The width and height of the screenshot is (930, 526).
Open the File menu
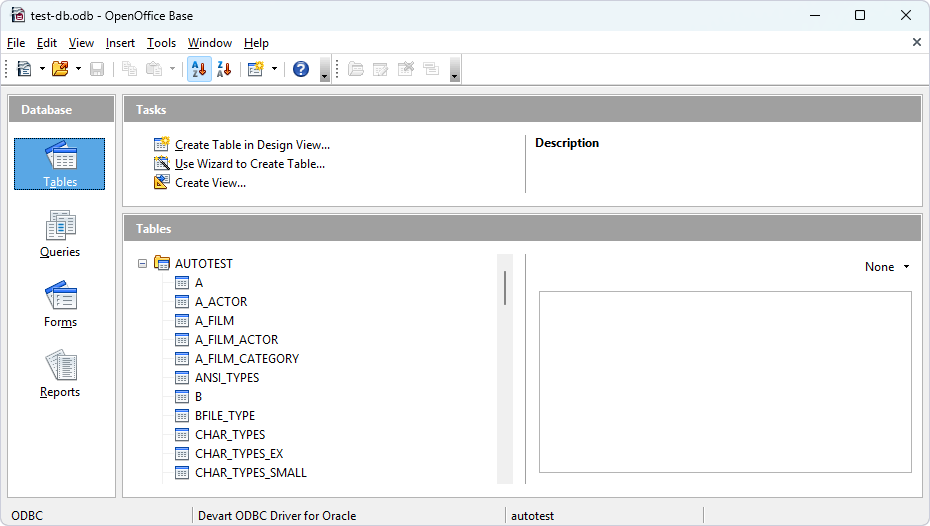[16, 43]
